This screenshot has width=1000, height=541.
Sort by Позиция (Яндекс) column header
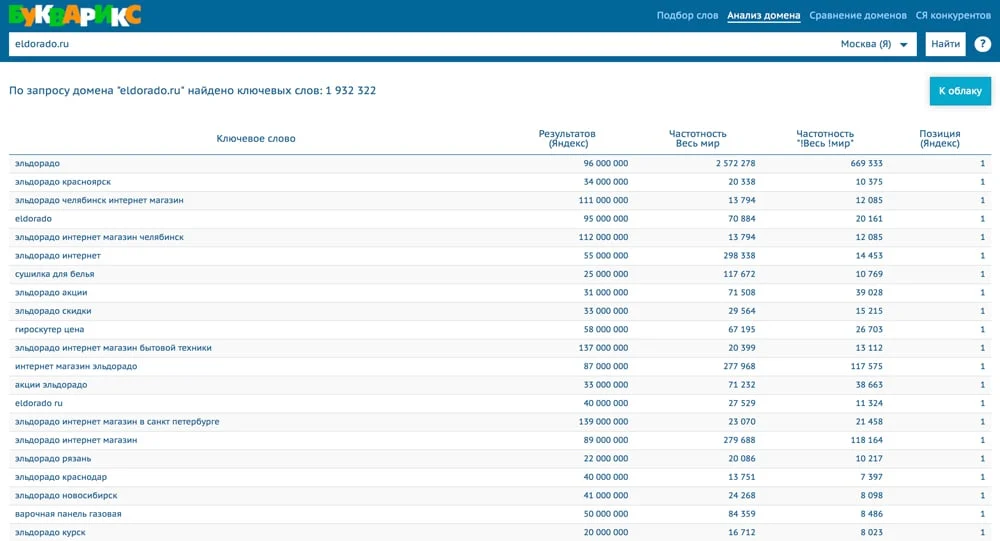pos(939,138)
